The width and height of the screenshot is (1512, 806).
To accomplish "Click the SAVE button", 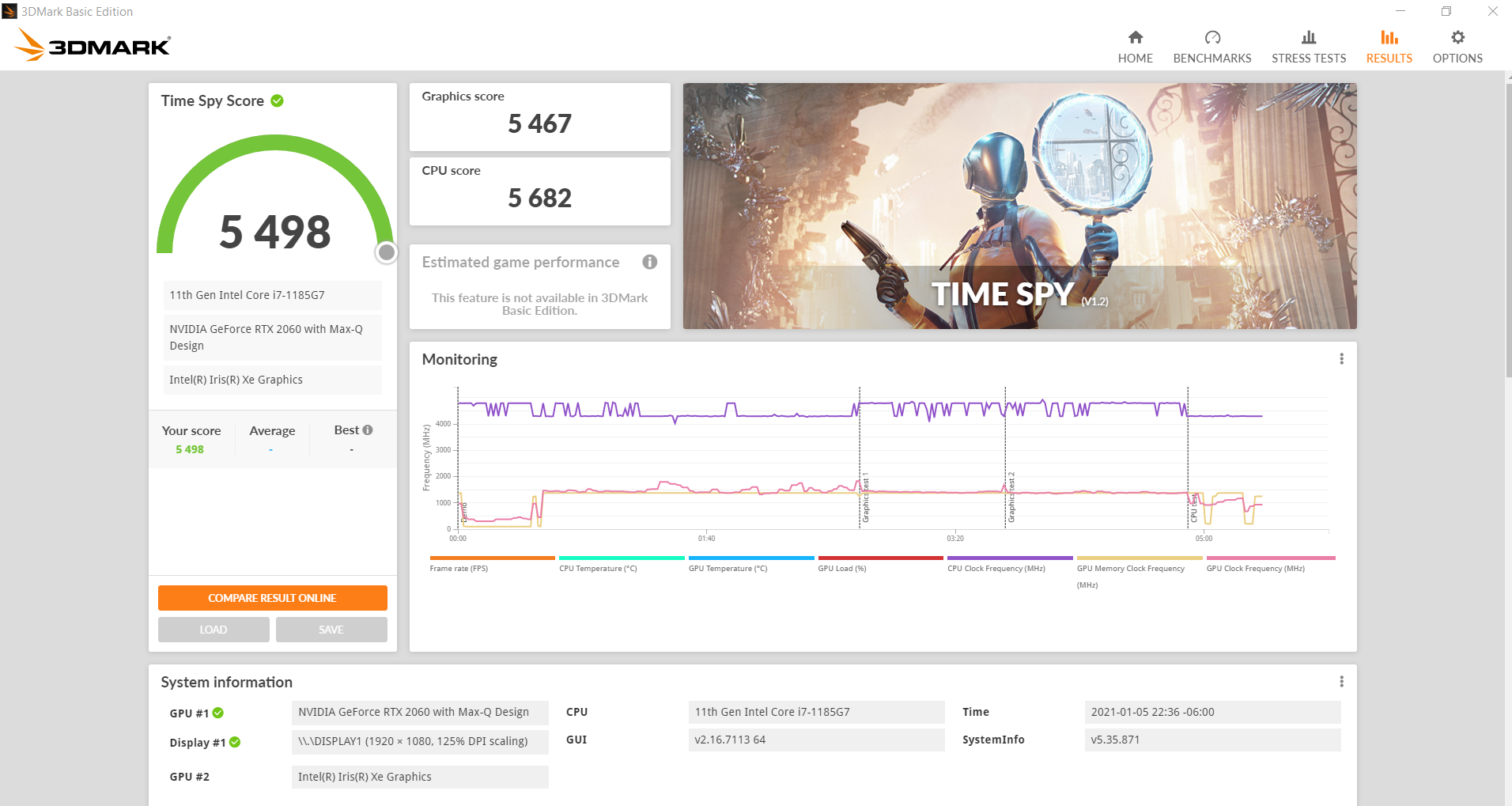I will pos(331,630).
